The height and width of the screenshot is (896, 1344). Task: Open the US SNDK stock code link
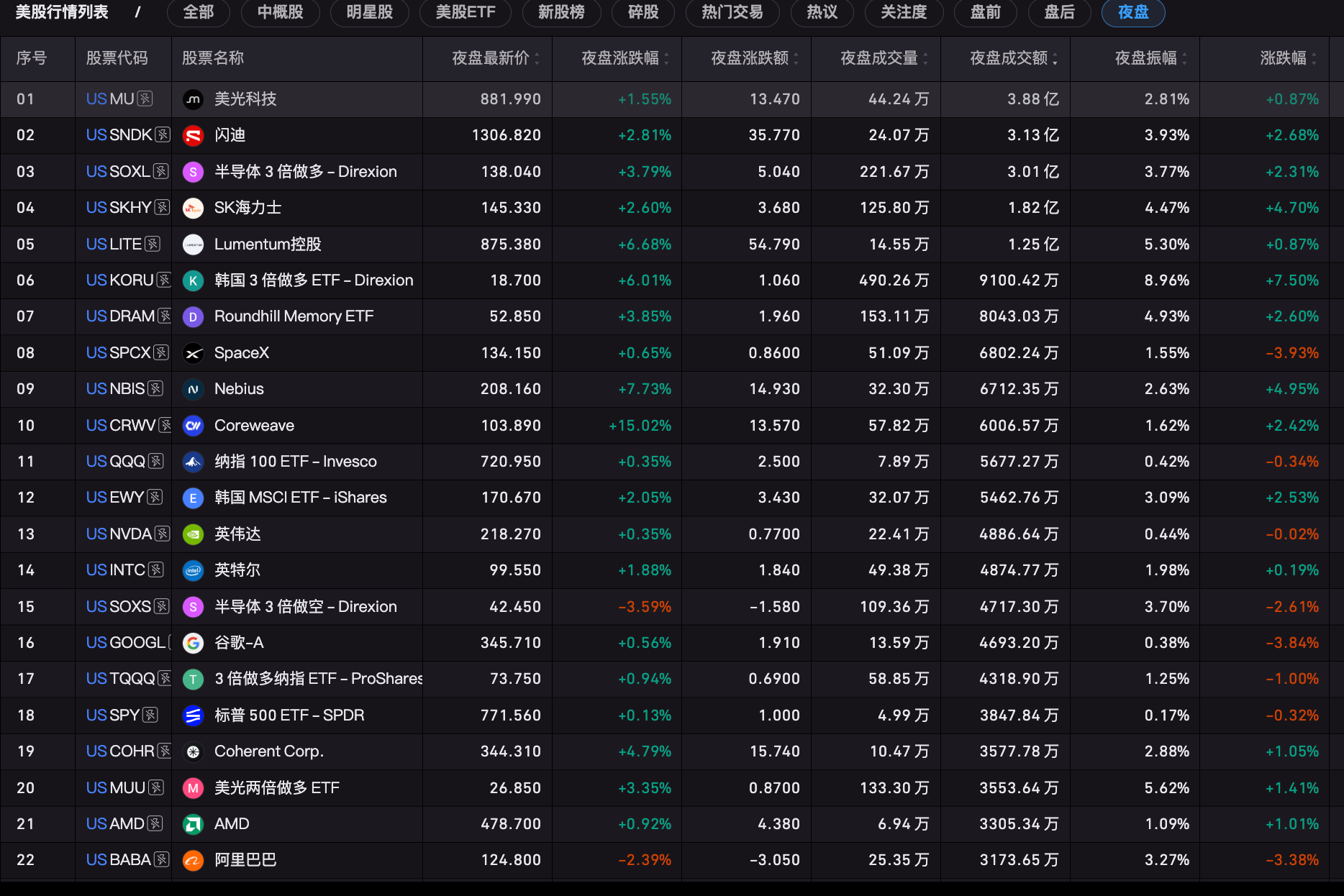click(119, 135)
